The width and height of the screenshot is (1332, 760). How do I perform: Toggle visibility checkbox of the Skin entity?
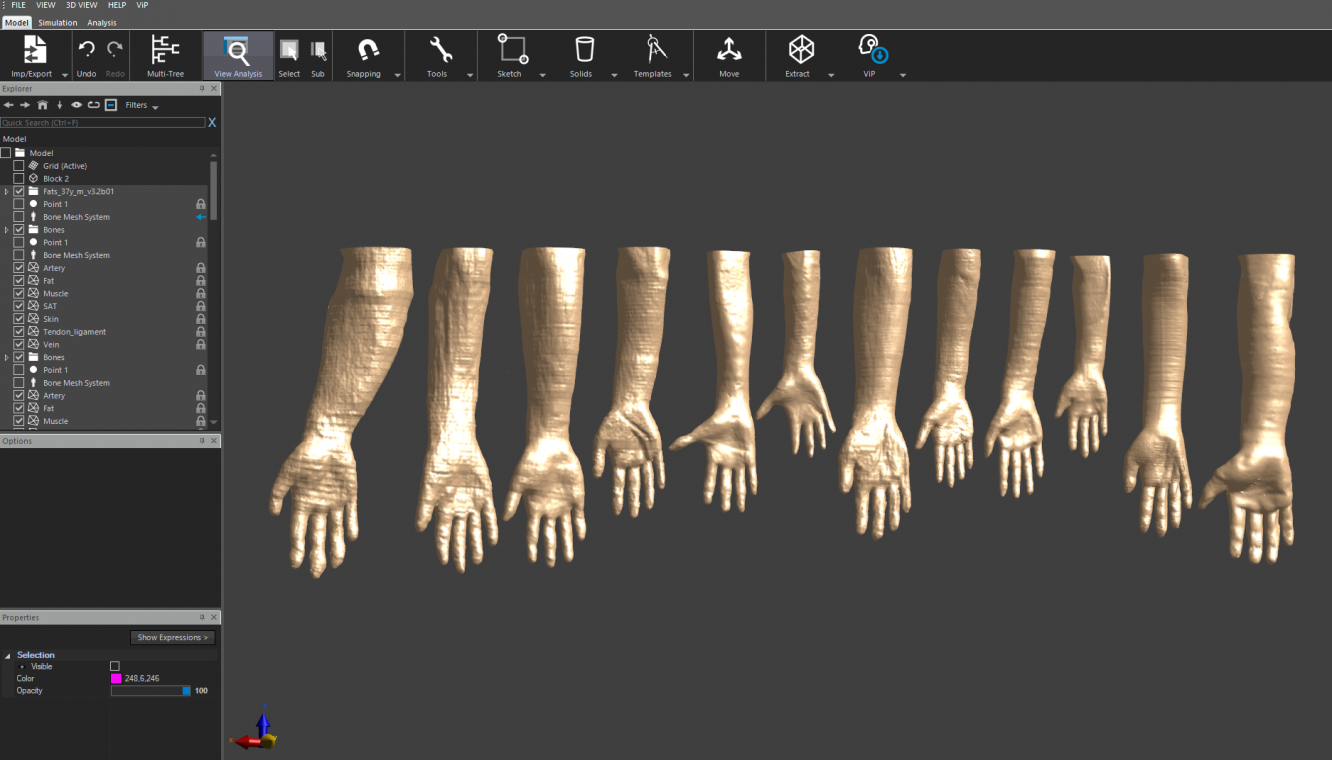click(x=18, y=318)
